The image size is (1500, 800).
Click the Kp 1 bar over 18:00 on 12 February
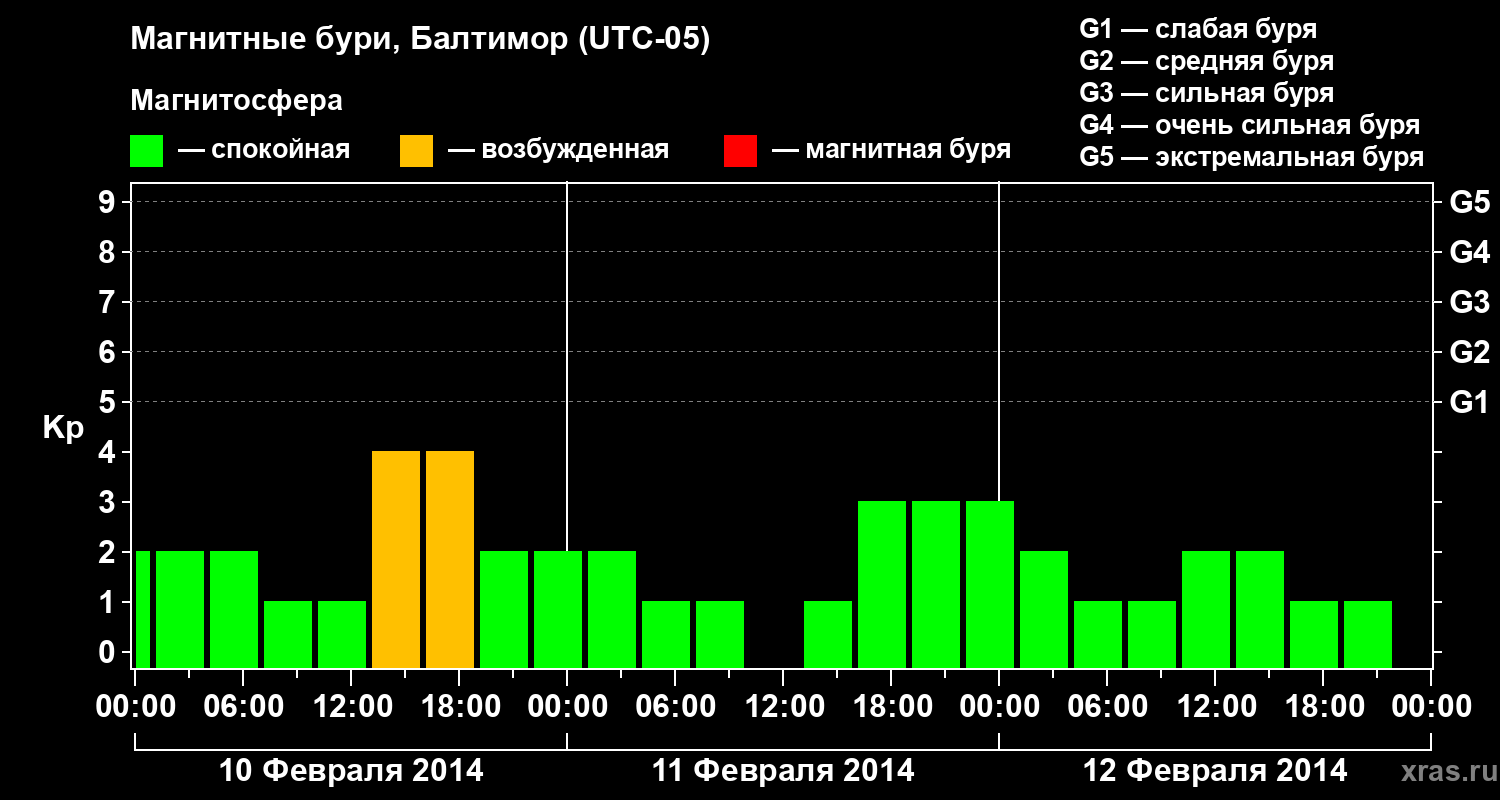[1314, 634]
